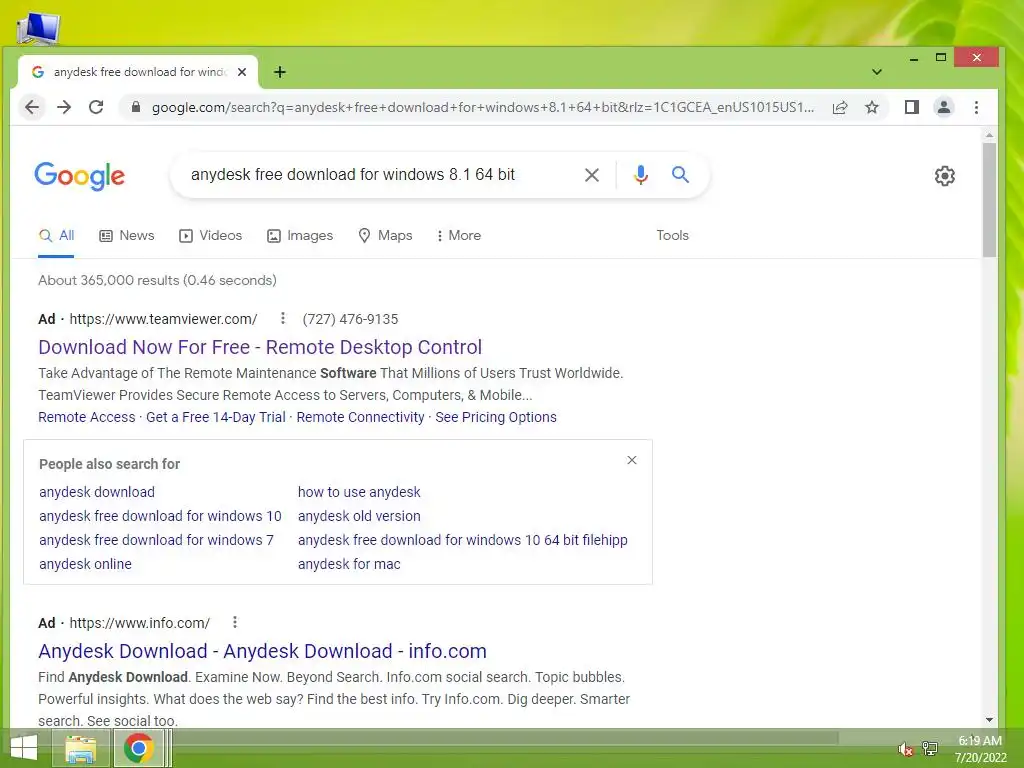This screenshot has height=768, width=1024.
Task: Open the Chrome profile avatar
Action: (x=944, y=107)
